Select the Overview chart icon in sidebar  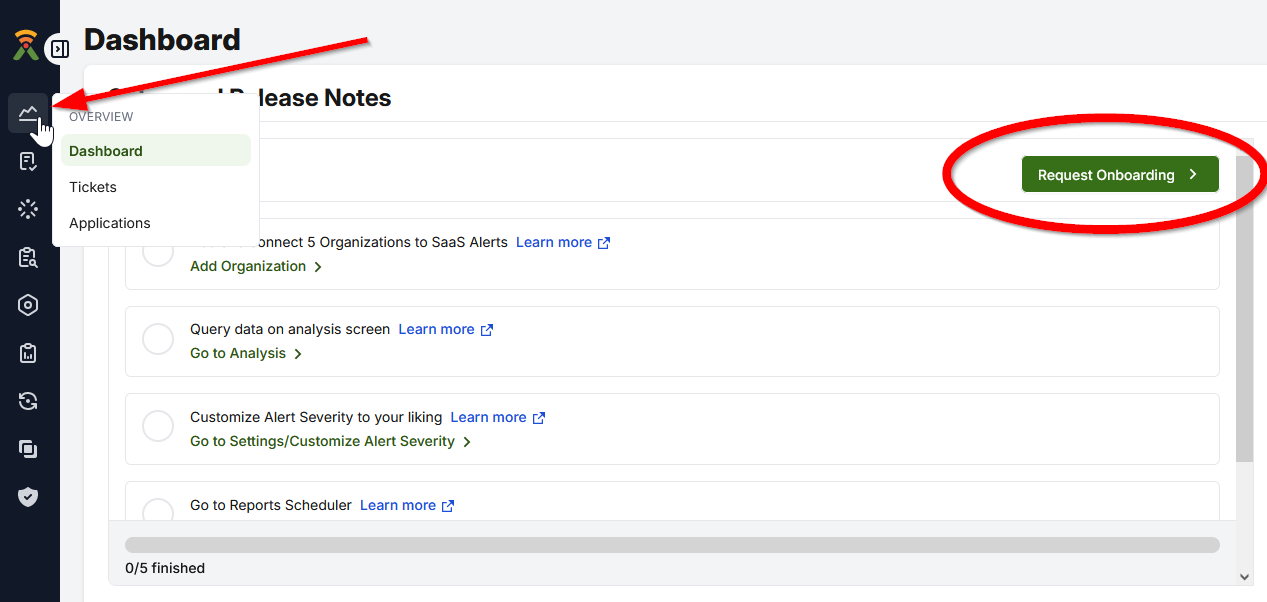coord(28,112)
